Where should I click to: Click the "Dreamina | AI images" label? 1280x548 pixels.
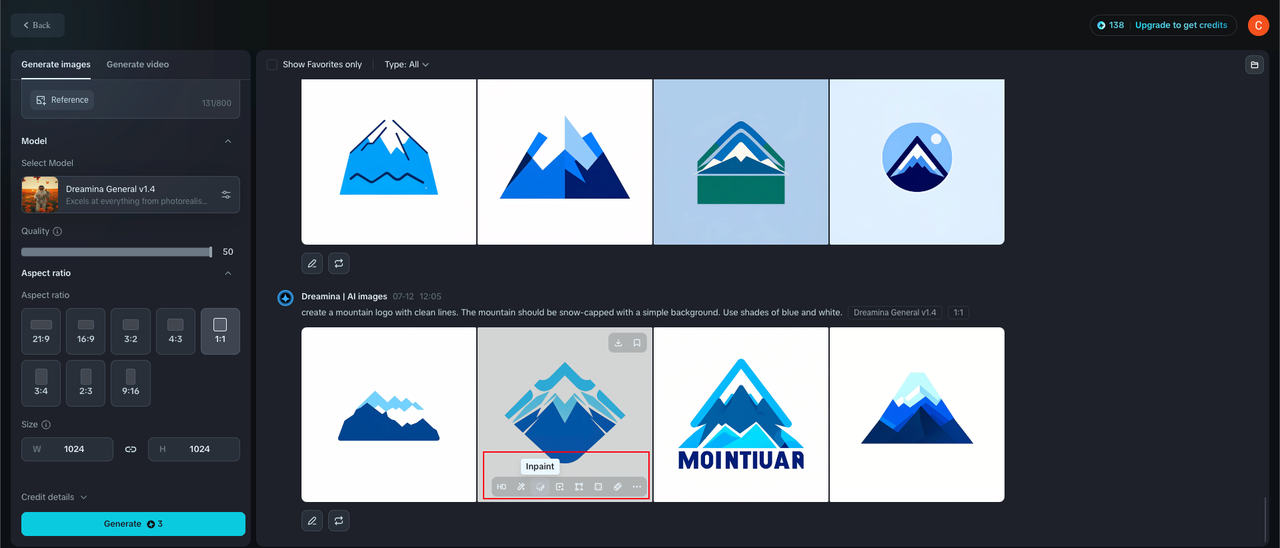[x=344, y=296]
